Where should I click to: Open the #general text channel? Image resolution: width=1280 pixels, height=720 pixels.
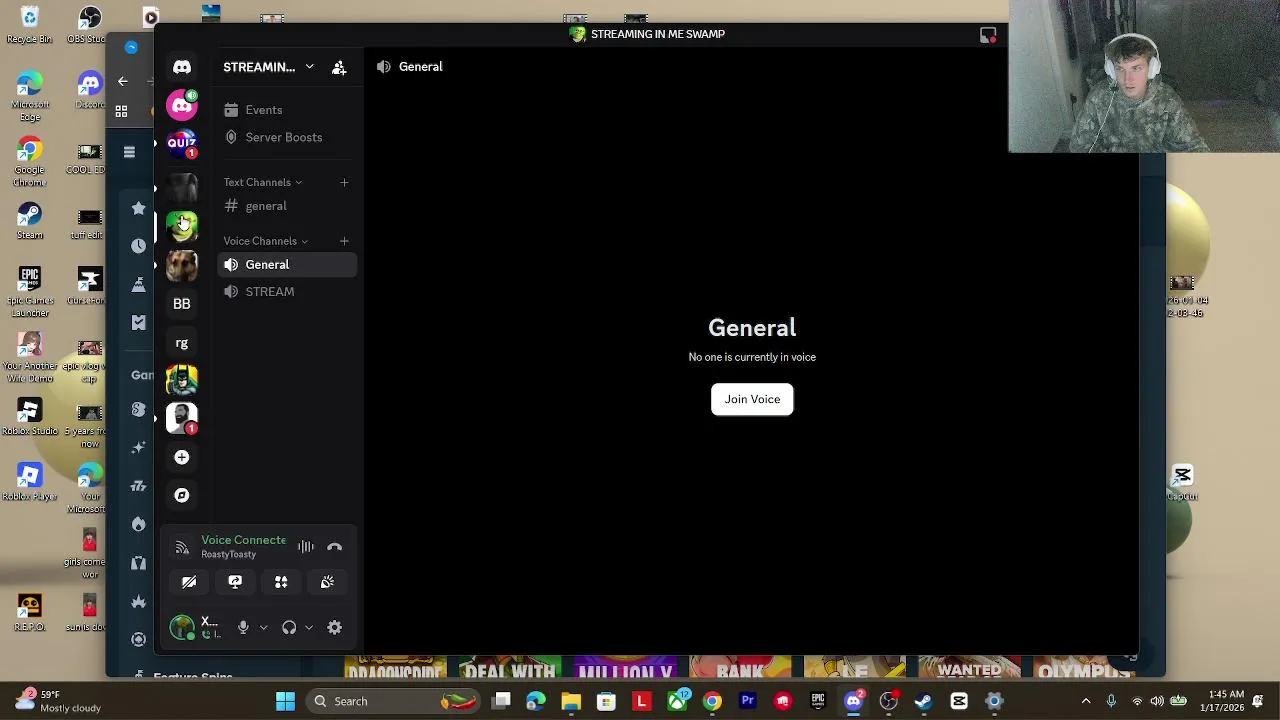(x=287, y=206)
